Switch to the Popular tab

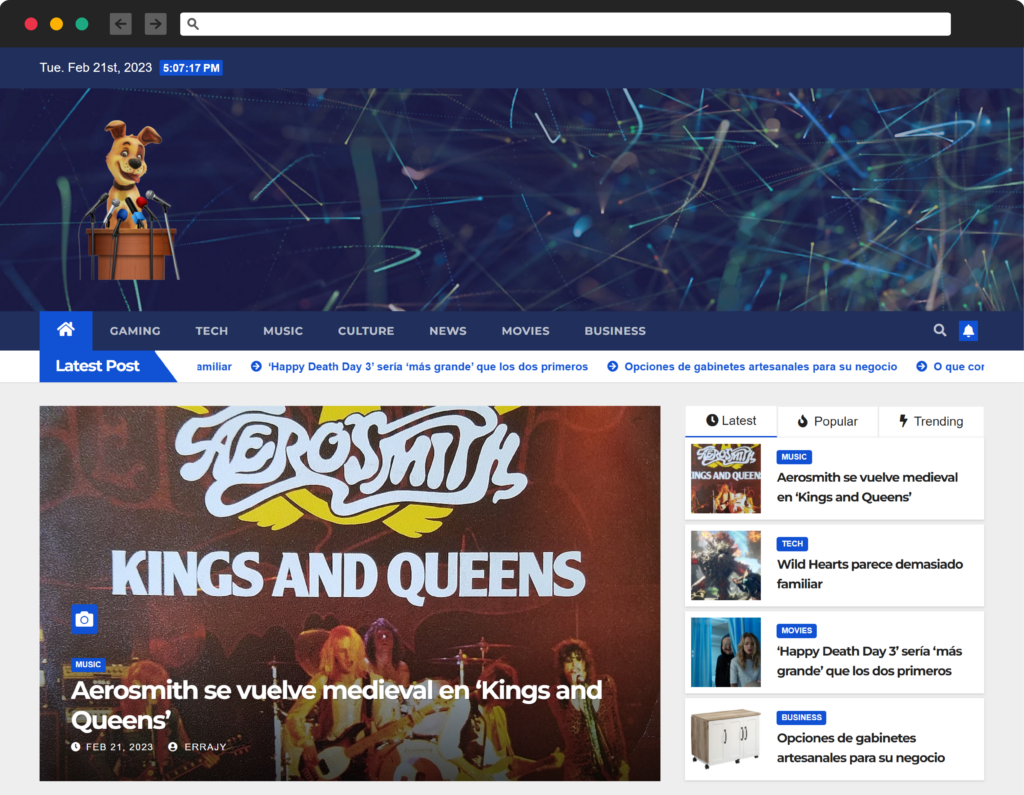[827, 421]
